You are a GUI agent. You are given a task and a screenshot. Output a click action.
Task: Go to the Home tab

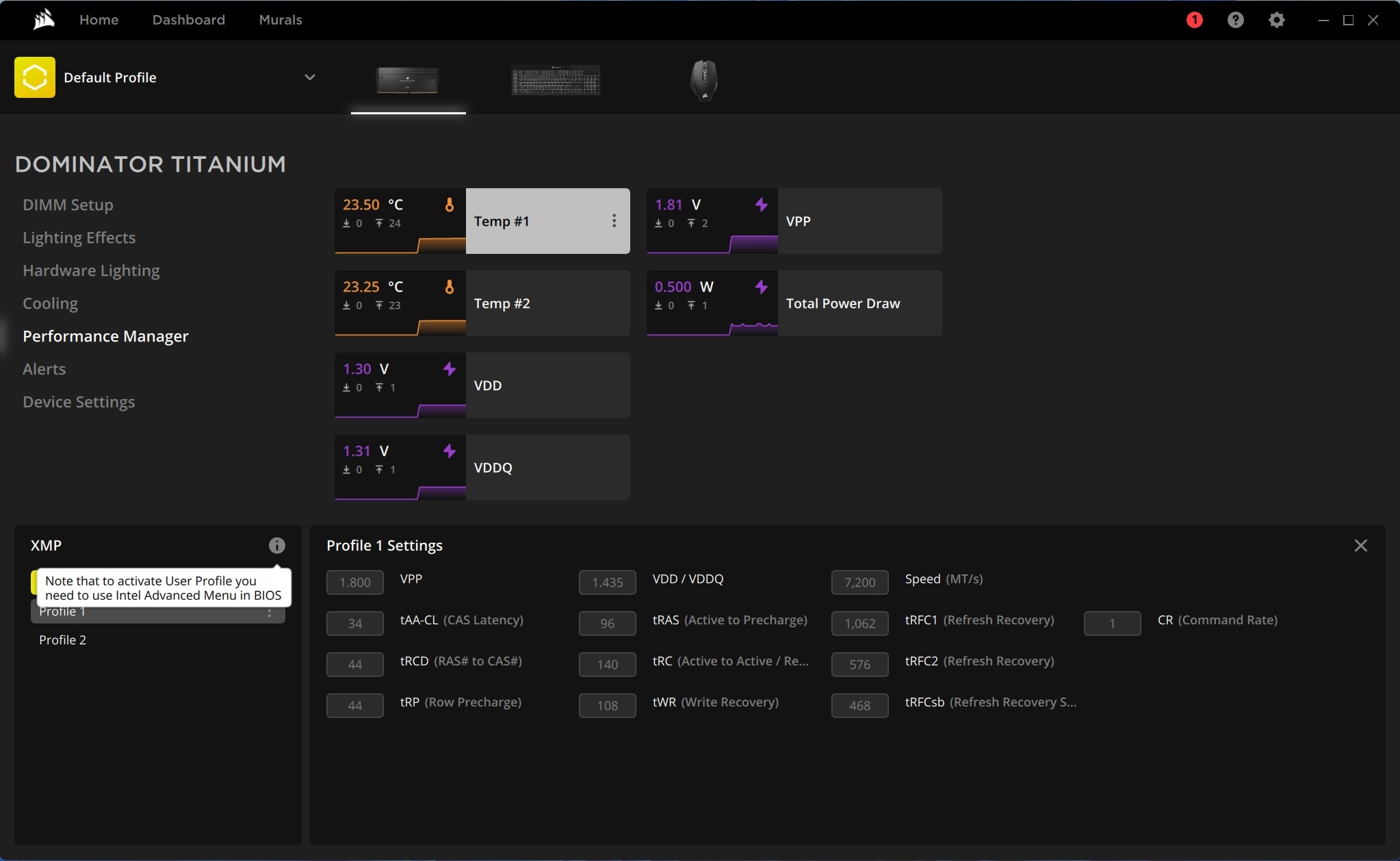[x=99, y=20]
